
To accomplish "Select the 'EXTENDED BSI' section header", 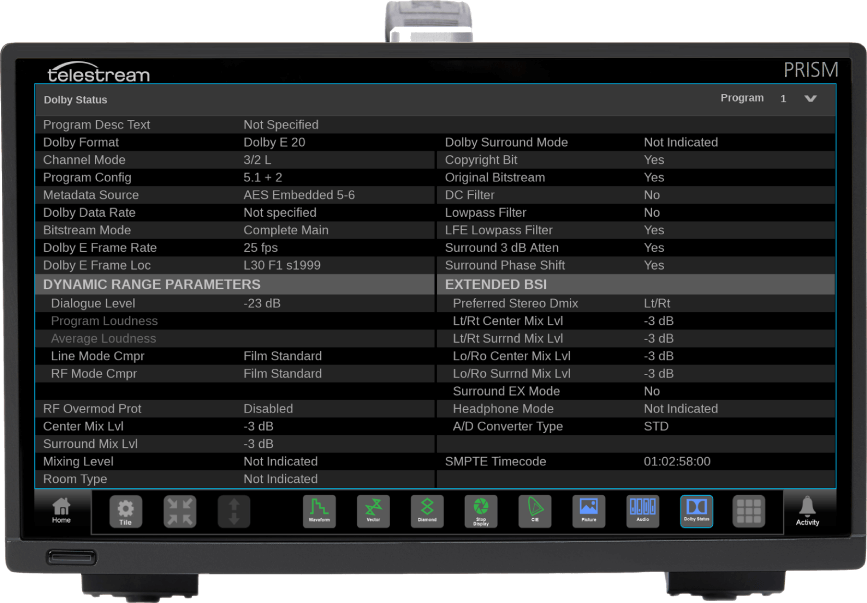I will (x=496, y=284).
